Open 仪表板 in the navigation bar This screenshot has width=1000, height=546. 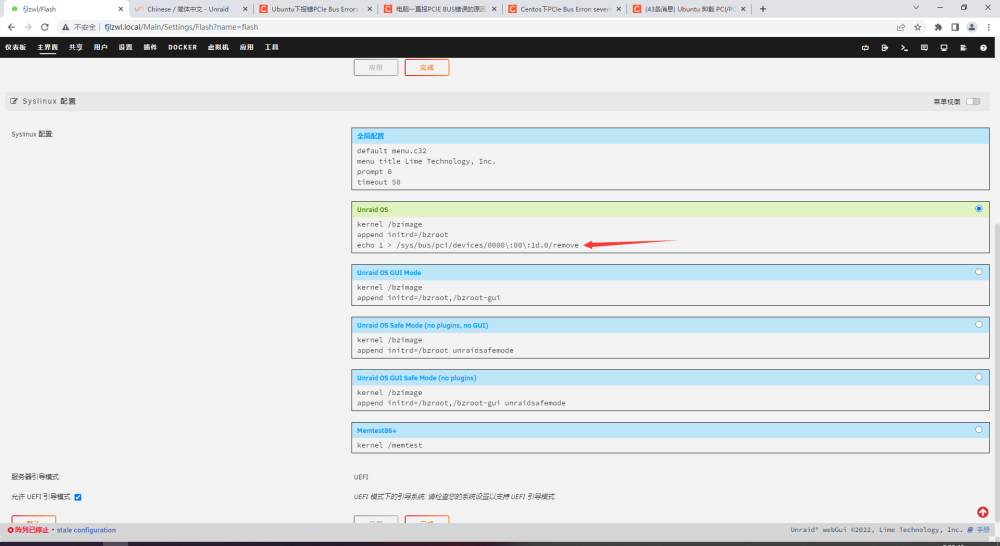coord(15,47)
